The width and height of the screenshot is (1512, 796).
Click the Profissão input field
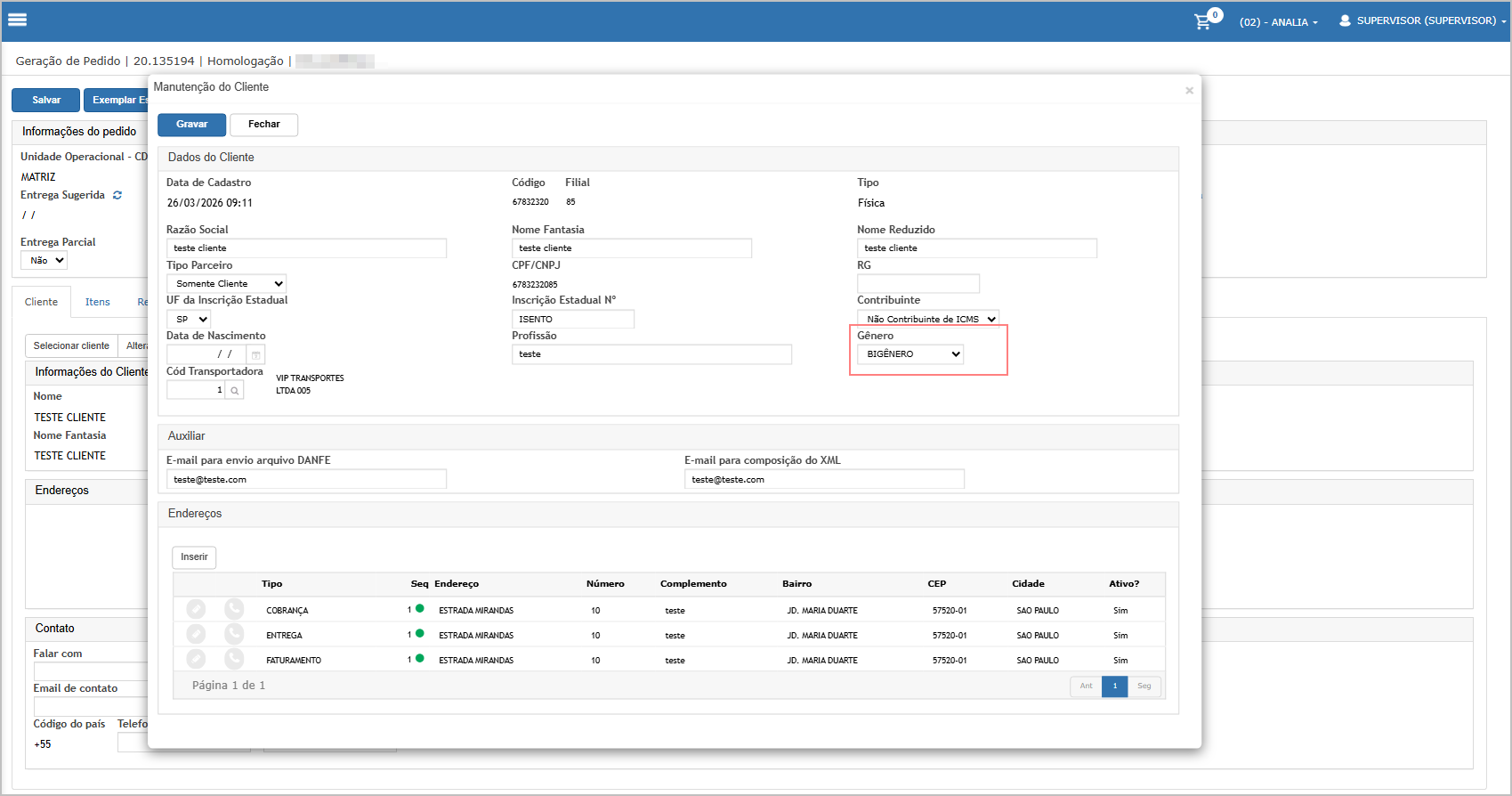pos(651,354)
